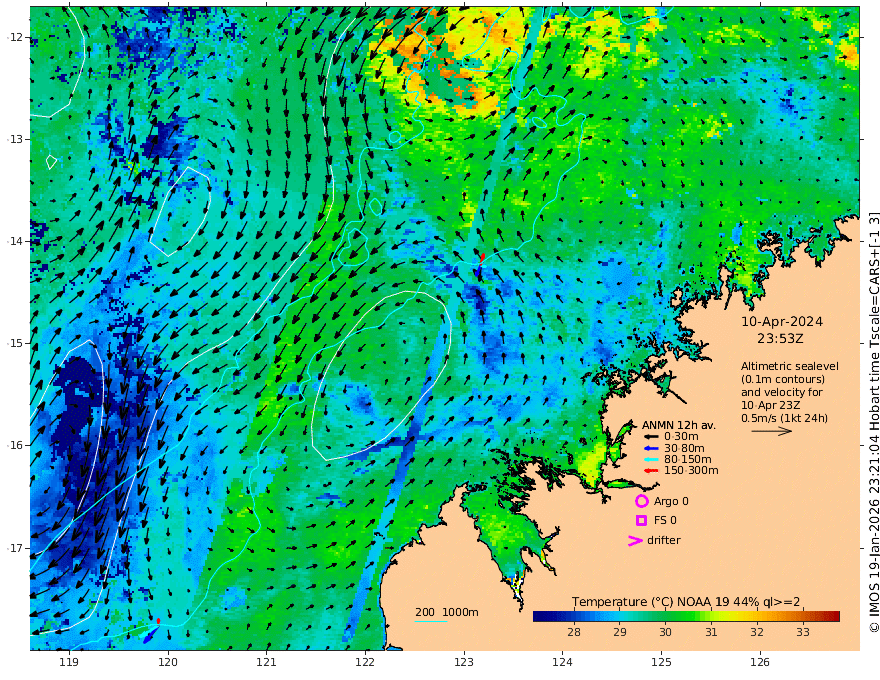The width and height of the screenshot is (880, 680).
Task: Click the 0.5m/s velocity scale arrow
Action: tap(772, 431)
